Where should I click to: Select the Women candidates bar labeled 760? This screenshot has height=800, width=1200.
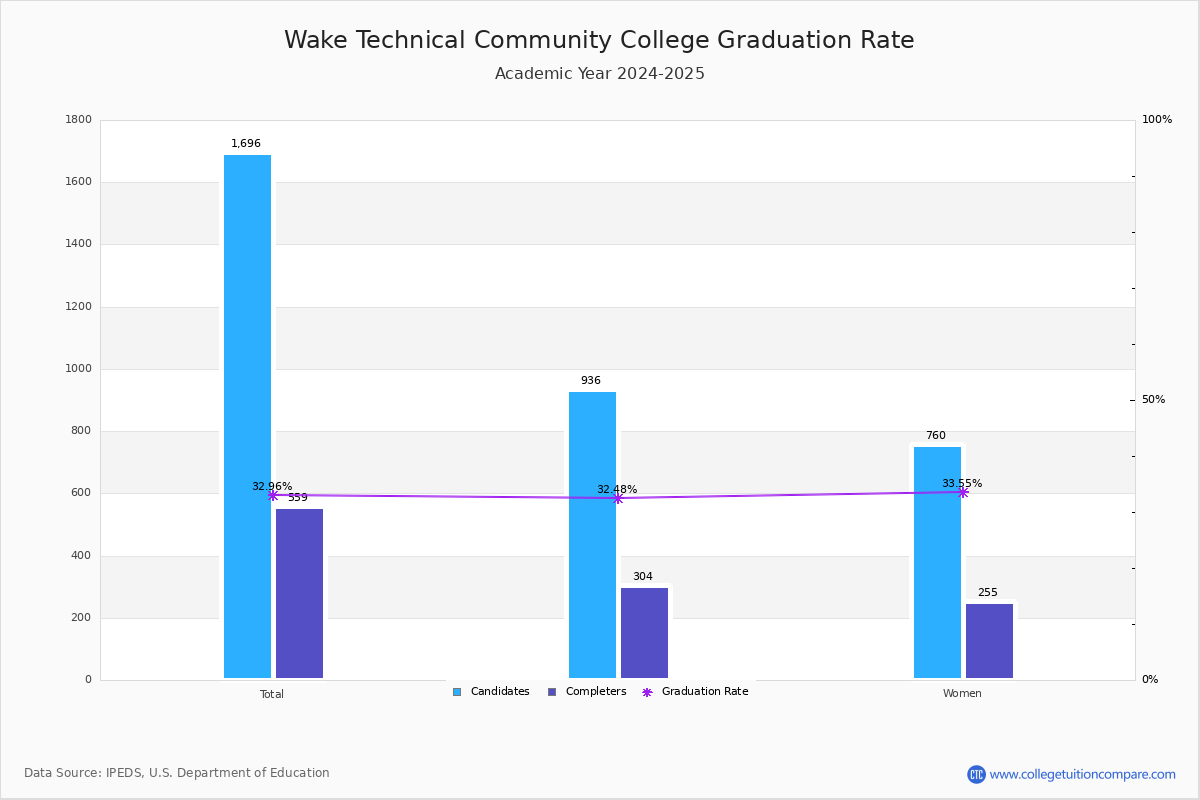click(937, 562)
